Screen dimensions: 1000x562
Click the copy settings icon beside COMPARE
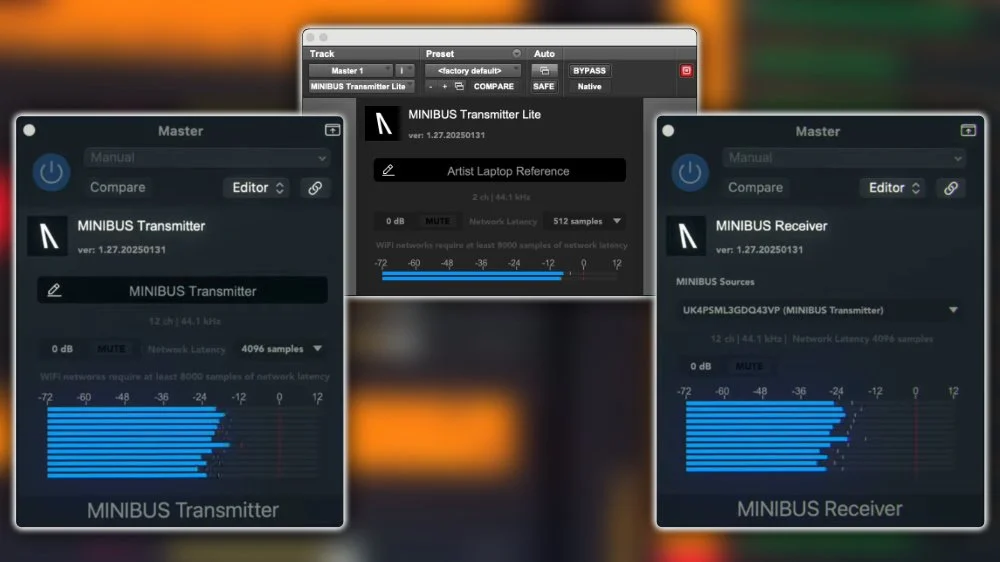click(459, 86)
